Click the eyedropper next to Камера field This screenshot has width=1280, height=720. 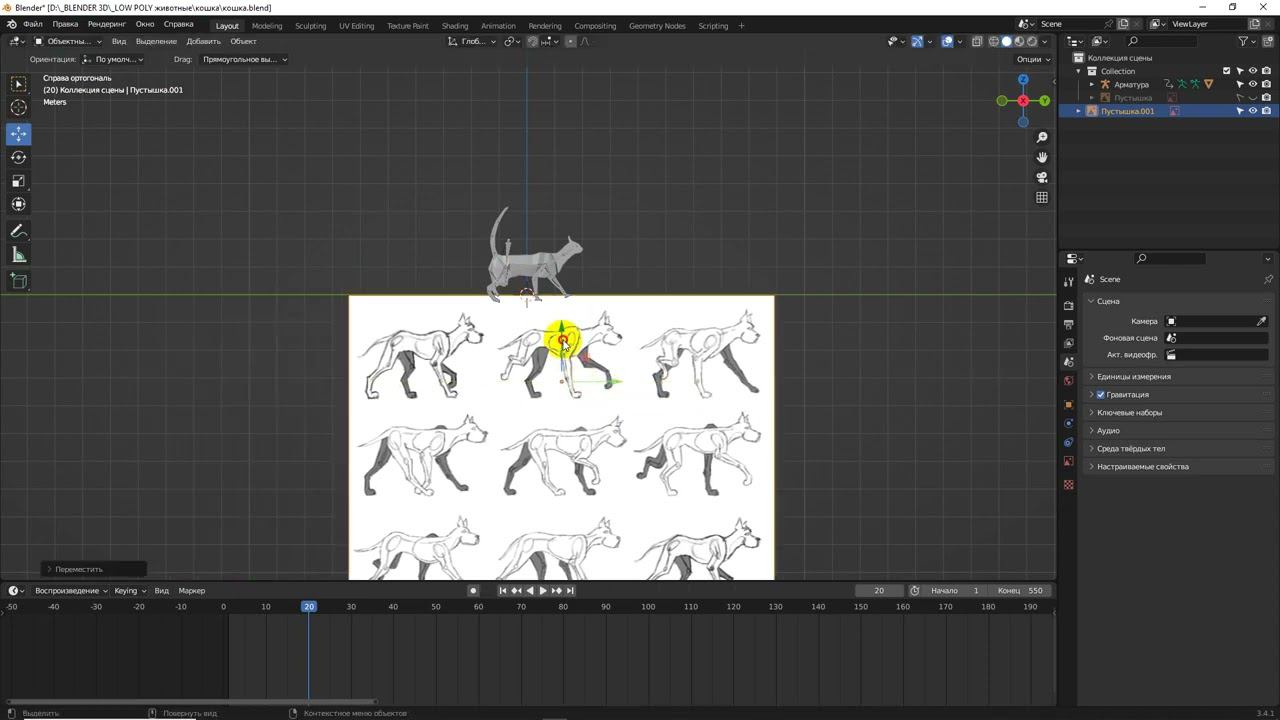click(x=1262, y=321)
